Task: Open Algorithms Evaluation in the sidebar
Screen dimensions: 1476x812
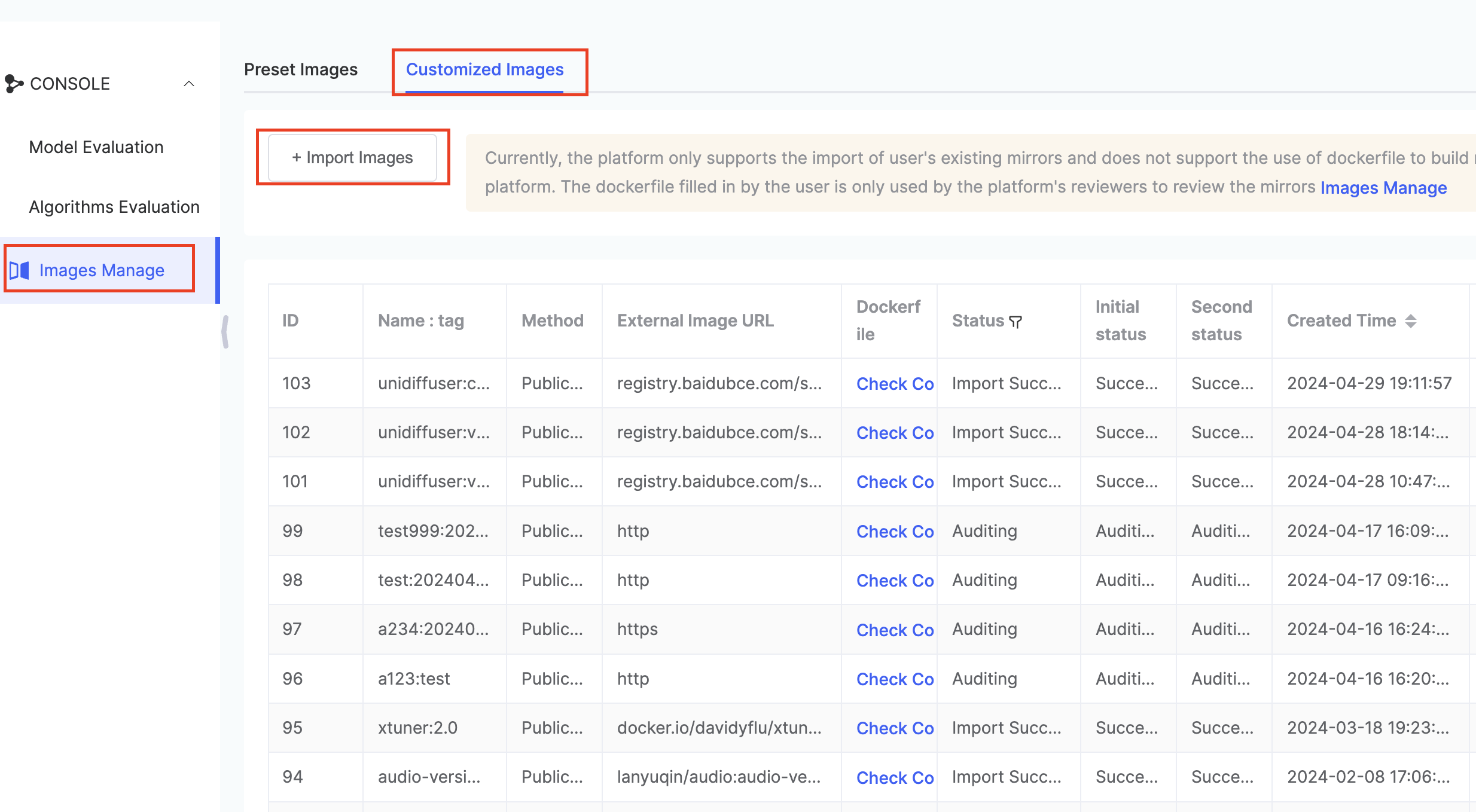Action: [x=114, y=207]
